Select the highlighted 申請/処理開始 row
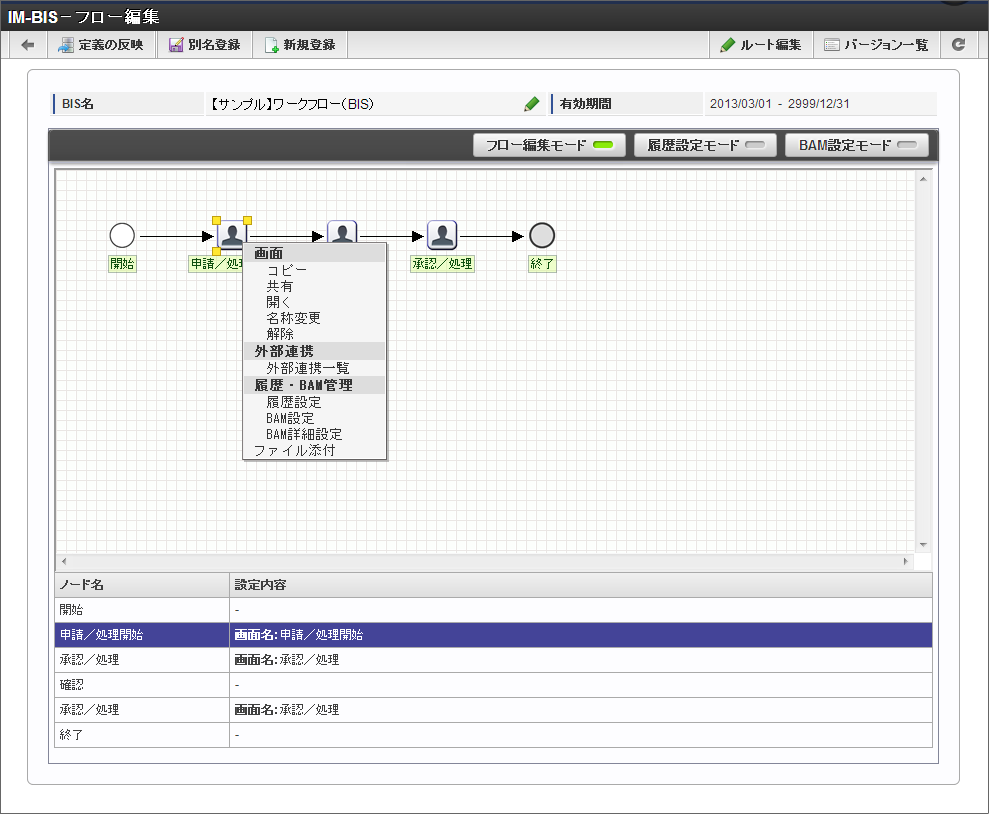The image size is (989, 814). pyautogui.click(x=493, y=635)
